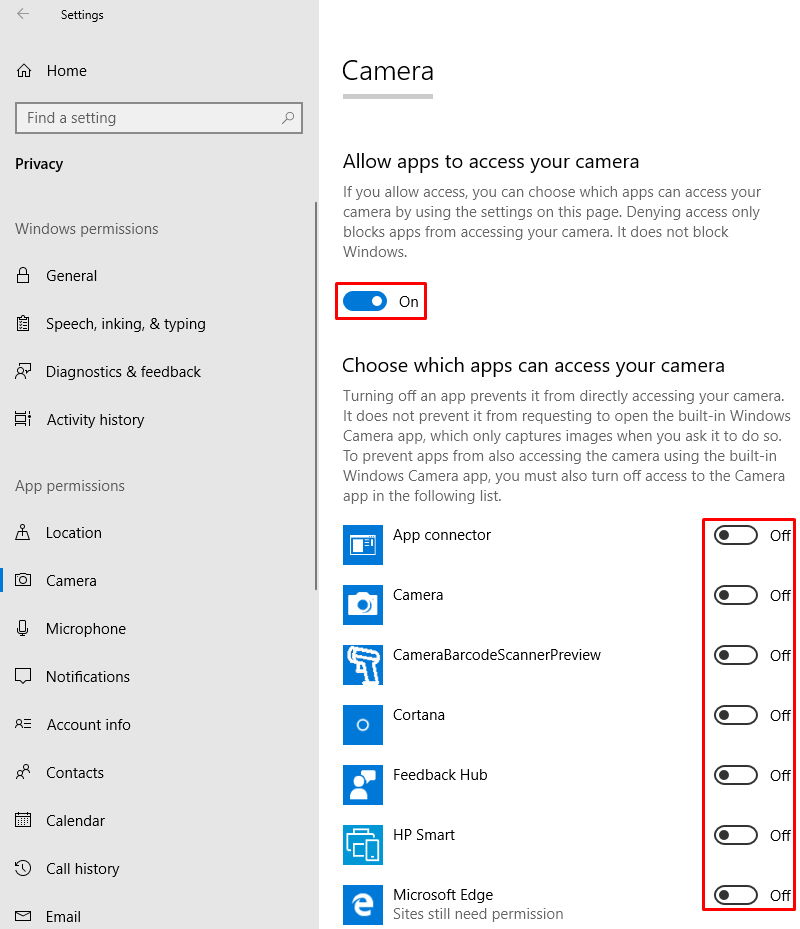Viewport: 800px width, 929px height.
Task: Click the Notifications sidebar icon
Action: 22,676
